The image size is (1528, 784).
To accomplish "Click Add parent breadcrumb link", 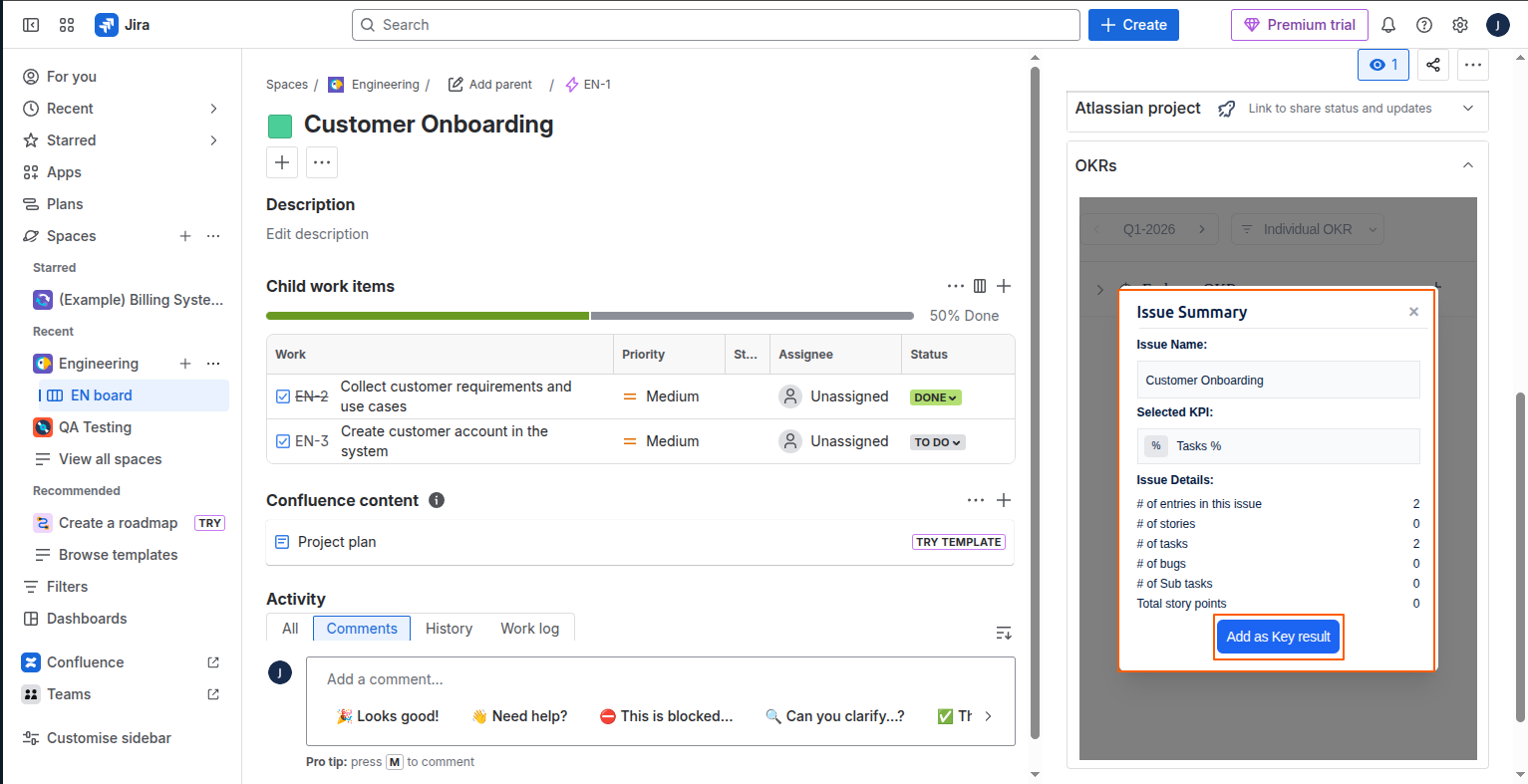I will (x=490, y=85).
